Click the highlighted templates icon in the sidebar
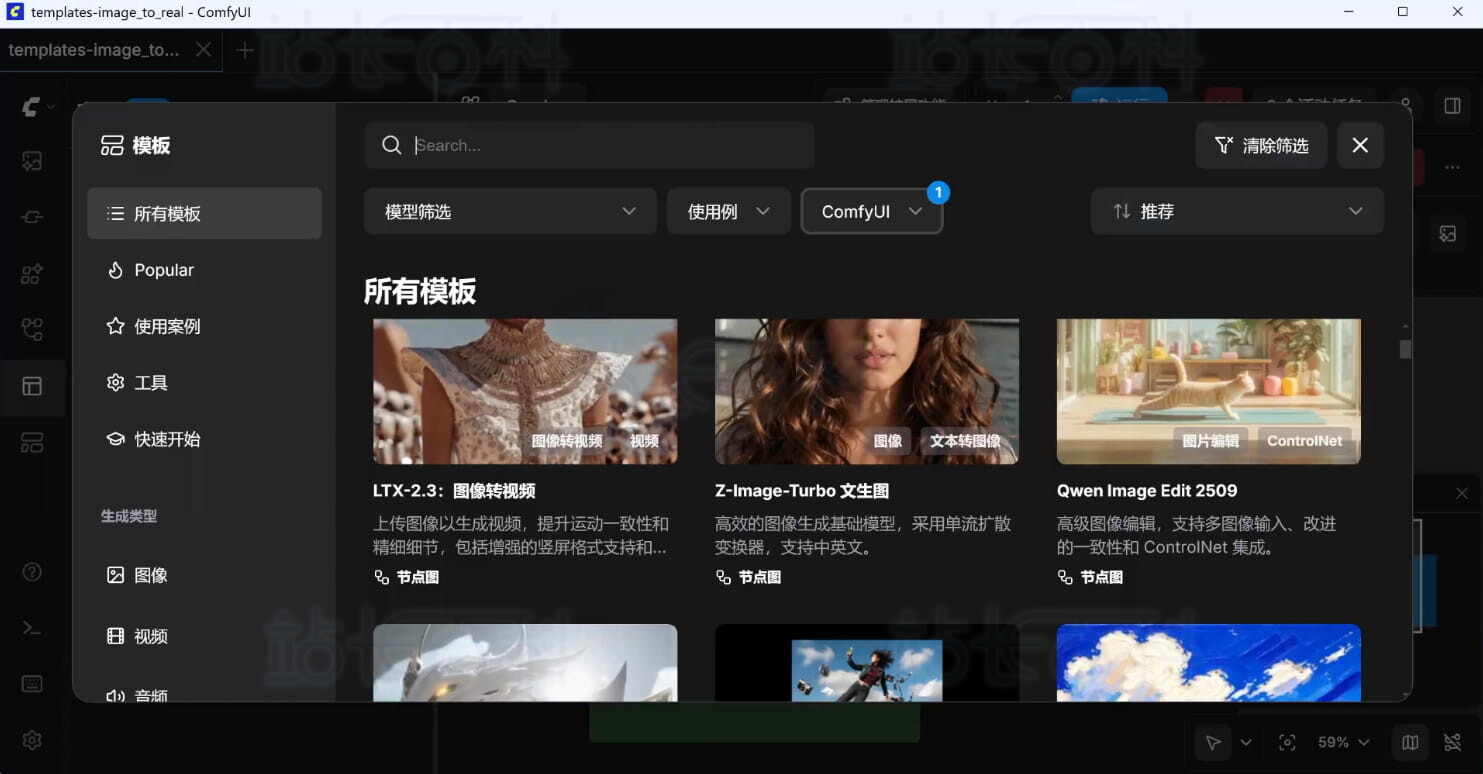This screenshot has width=1483, height=774. [x=32, y=386]
